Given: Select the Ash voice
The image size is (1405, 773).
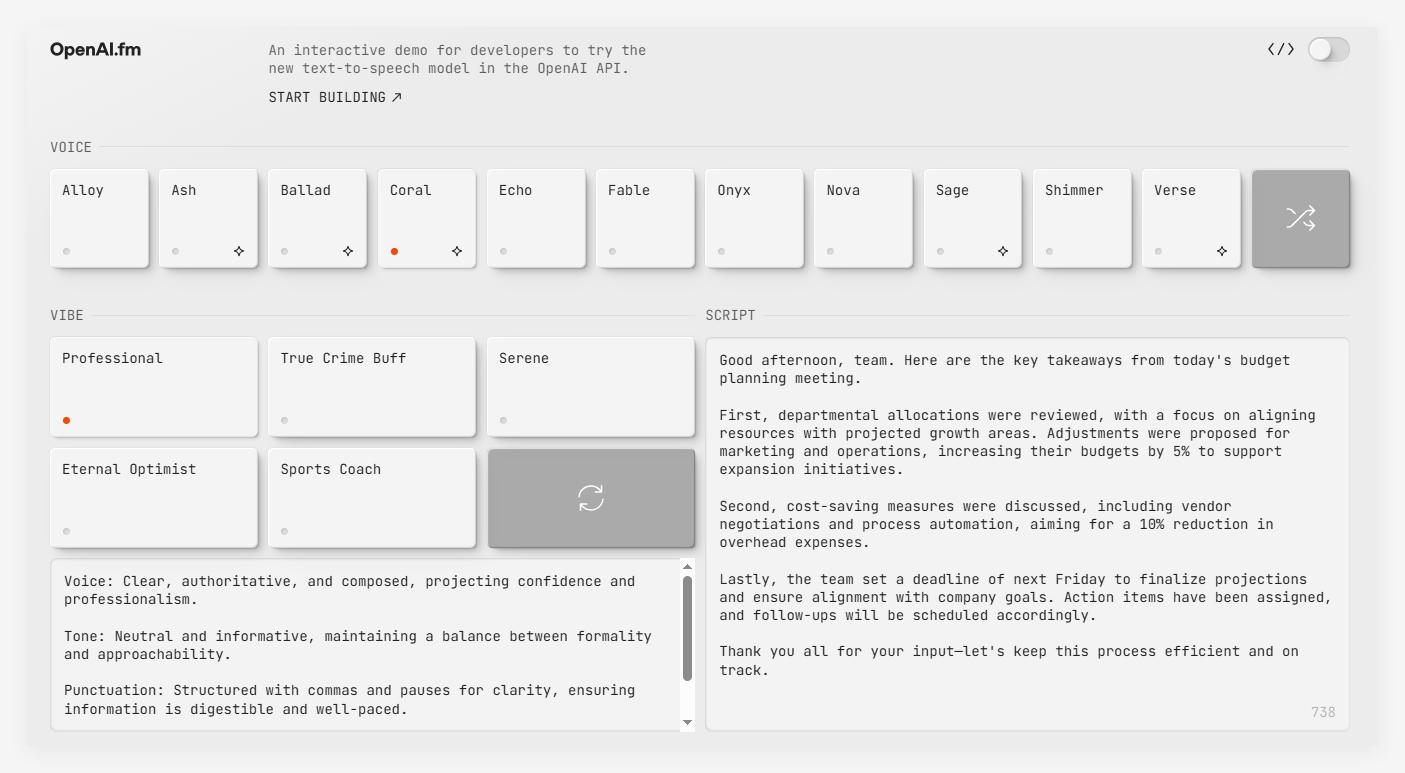Looking at the screenshot, I should click(x=208, y=219).
